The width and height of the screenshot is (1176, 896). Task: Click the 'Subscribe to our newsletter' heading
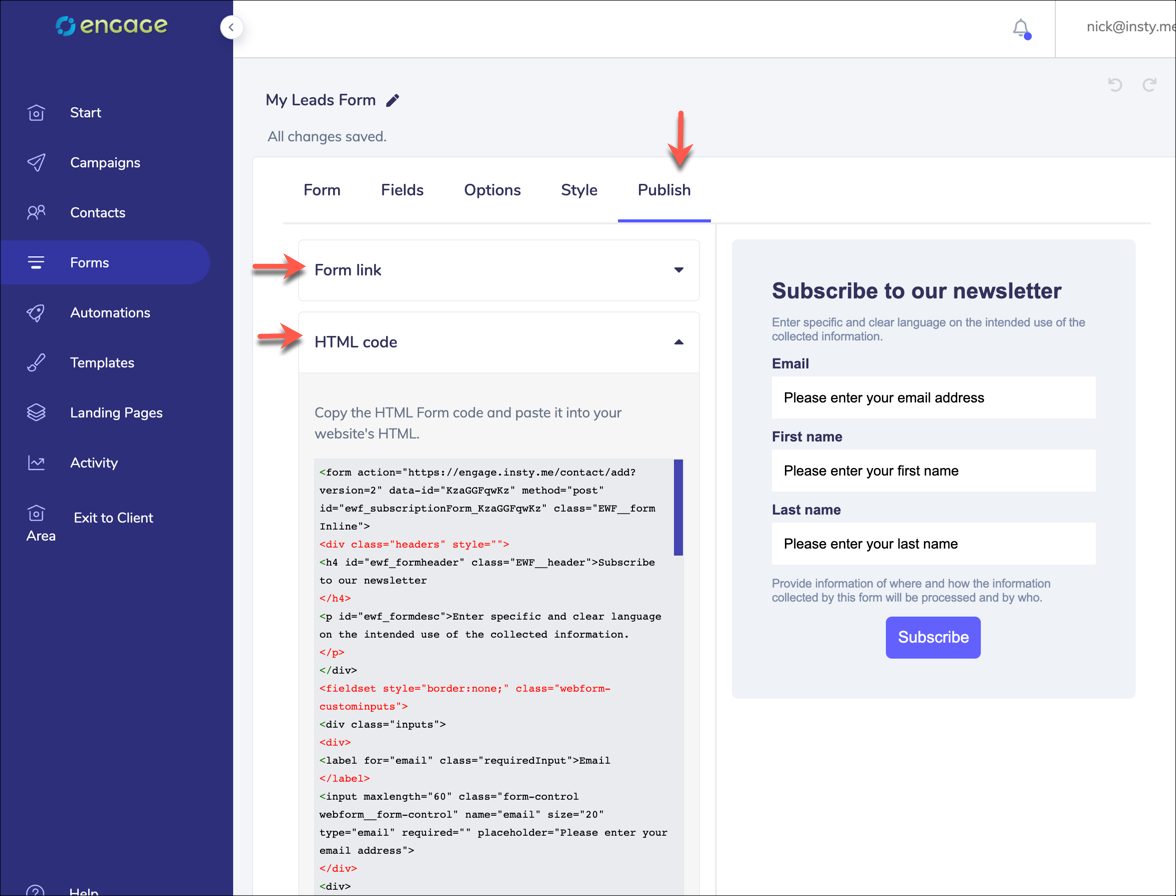(916, 291)
